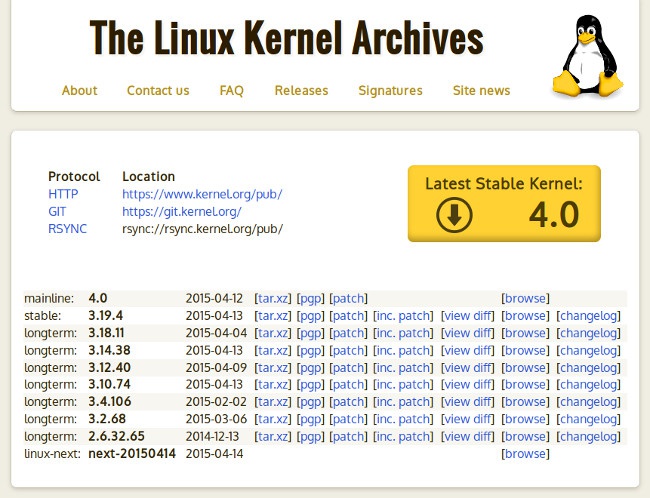Go to Contact us page

click(x=158, y=90)
